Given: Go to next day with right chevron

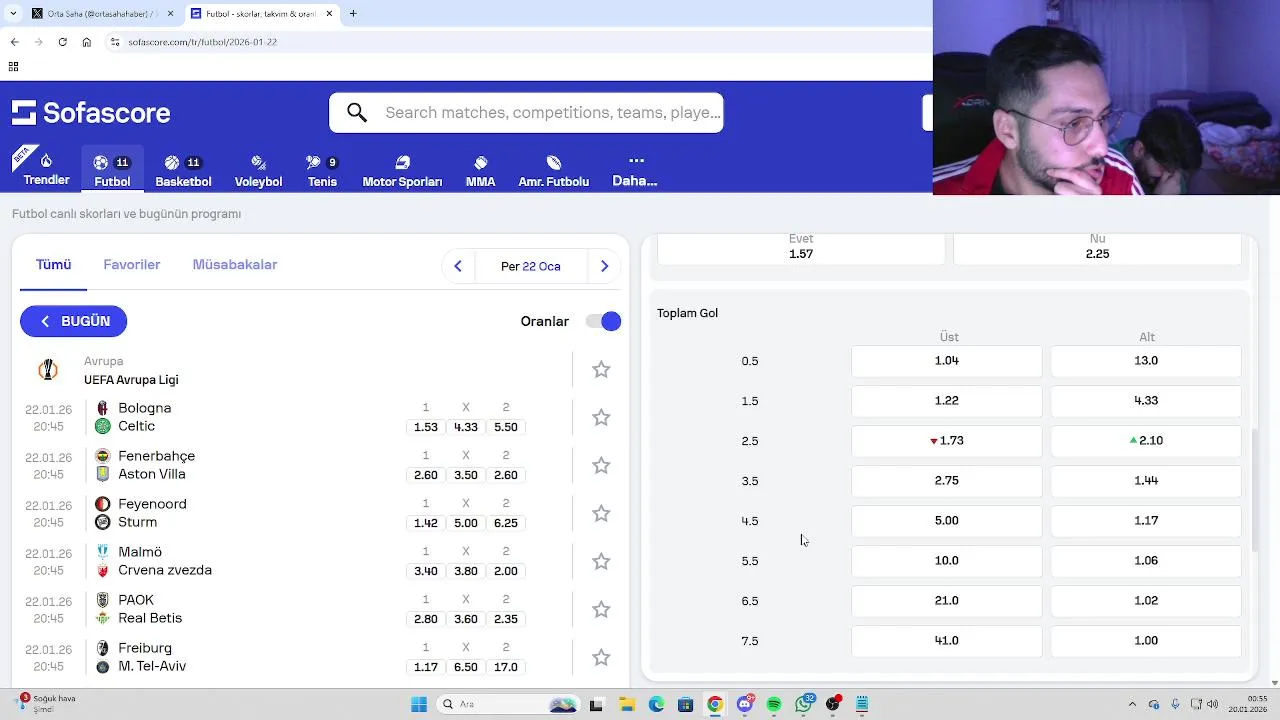Looking at the screenshot, I should (x=604, y=266).
